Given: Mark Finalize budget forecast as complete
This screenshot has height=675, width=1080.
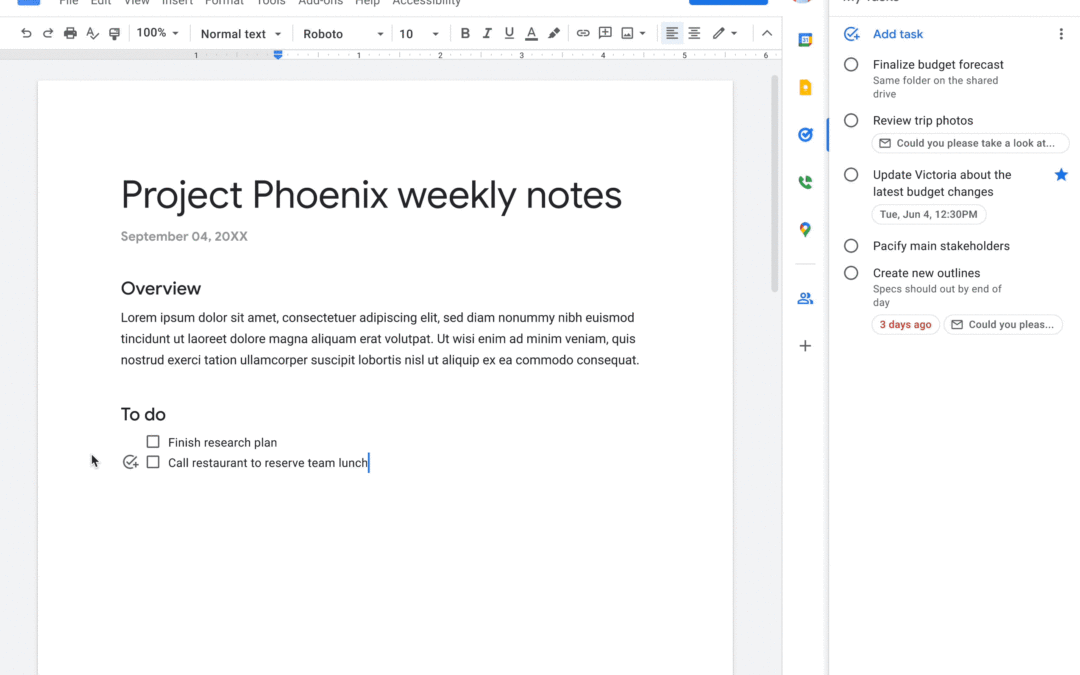Looking at the screenshot, I should click(x=851, y=65).
